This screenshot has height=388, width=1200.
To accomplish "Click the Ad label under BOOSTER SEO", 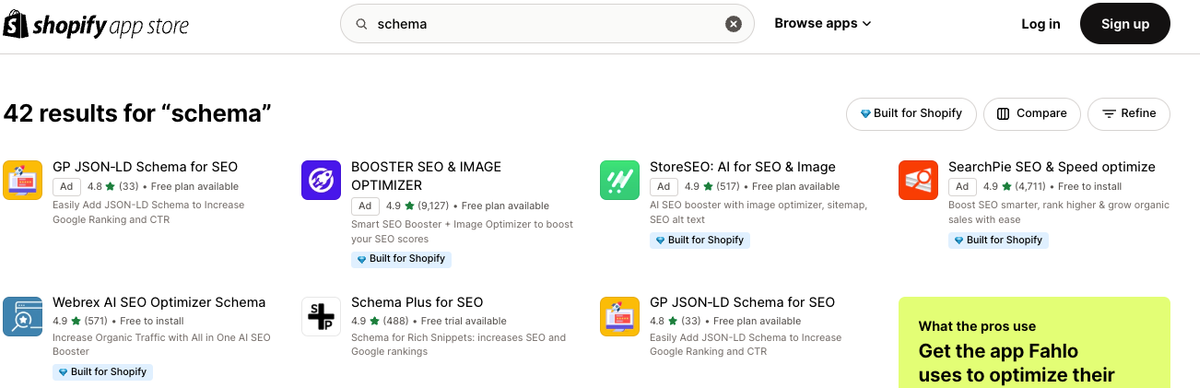I will point(365,206).
